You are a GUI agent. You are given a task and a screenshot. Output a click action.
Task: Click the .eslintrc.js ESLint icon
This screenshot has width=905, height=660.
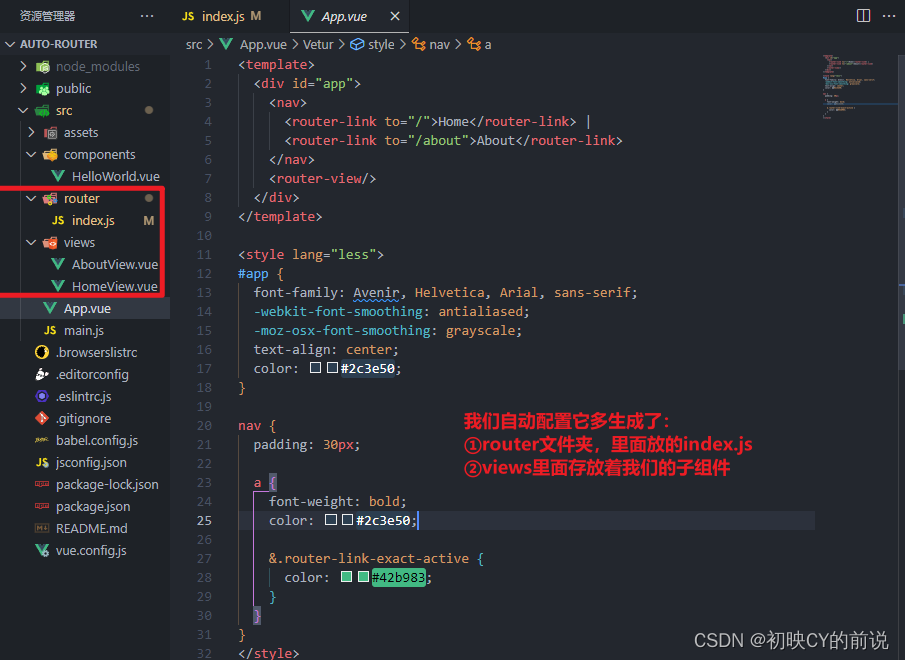(42, 396)
